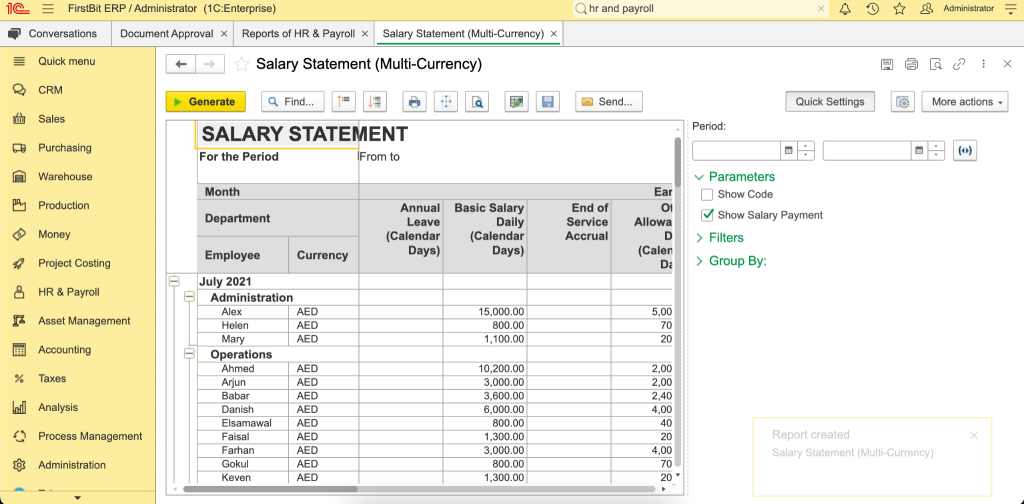Switch to Document Approval tab
This screenshot has width=1024, height=504.
(x=167, y=33)
